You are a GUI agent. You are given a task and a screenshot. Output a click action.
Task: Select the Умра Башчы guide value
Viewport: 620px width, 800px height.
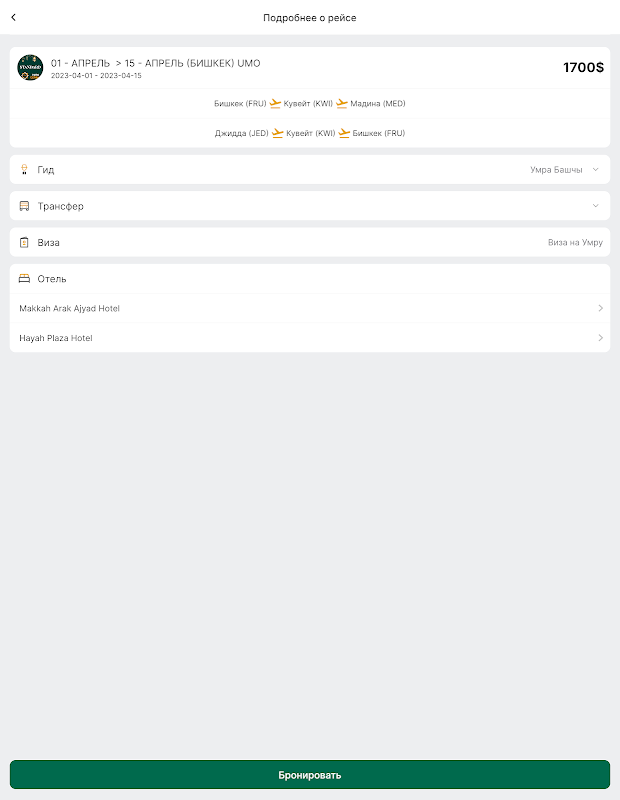click(555, 170)
